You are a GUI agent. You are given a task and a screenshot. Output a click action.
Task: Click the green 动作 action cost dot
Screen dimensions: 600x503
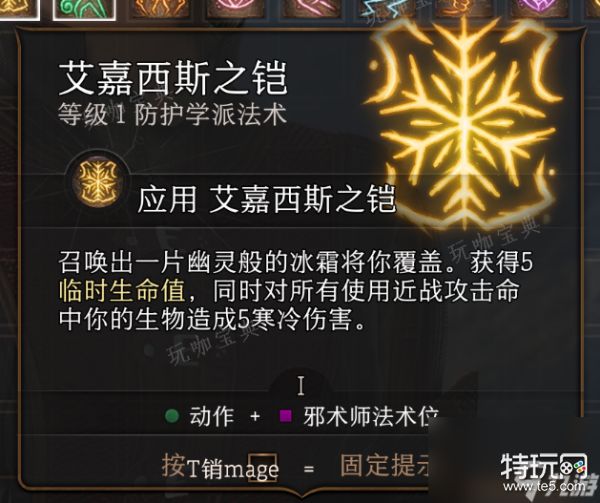pyautogui.click(x=172, y=415)
